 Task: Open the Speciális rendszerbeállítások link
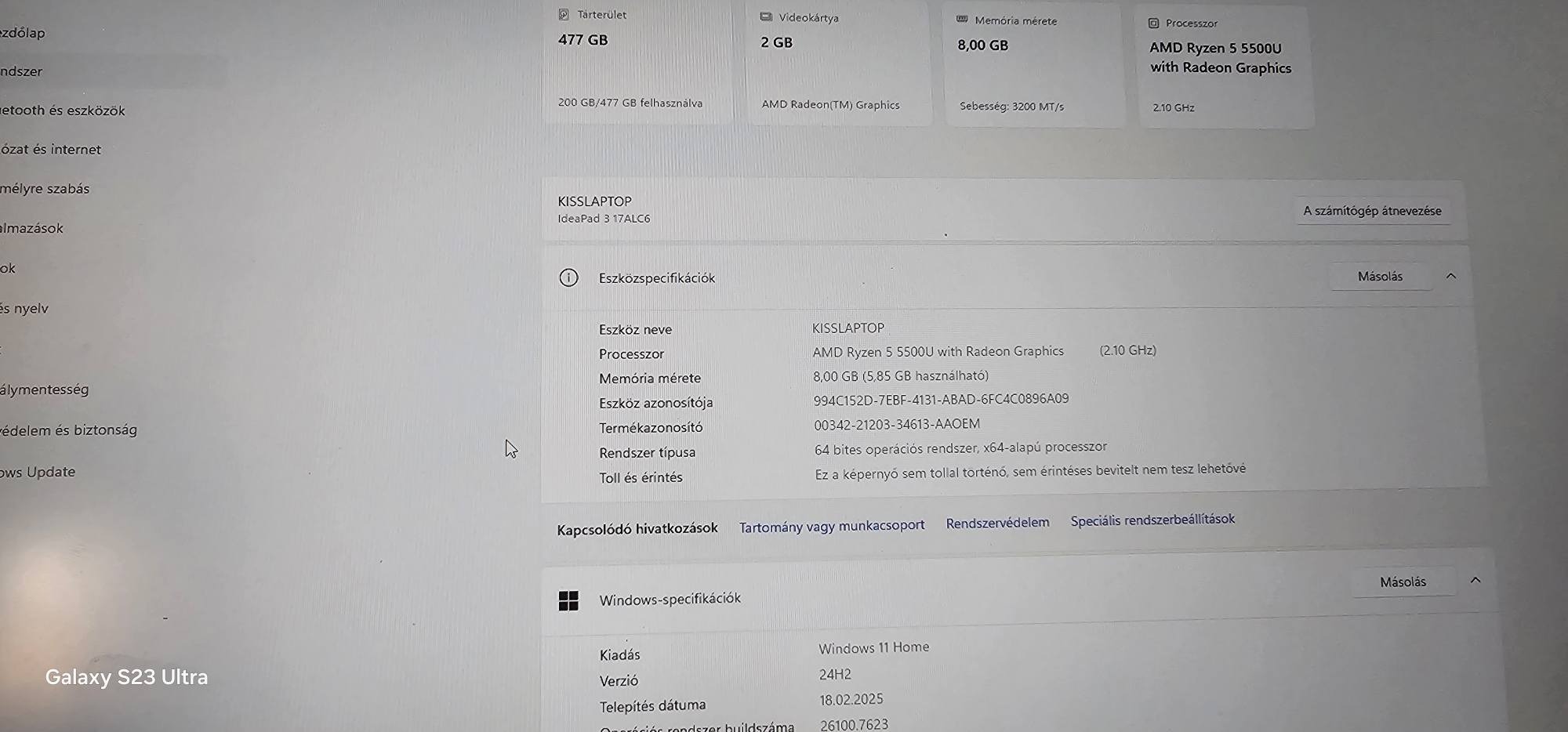coord(1152,520)
